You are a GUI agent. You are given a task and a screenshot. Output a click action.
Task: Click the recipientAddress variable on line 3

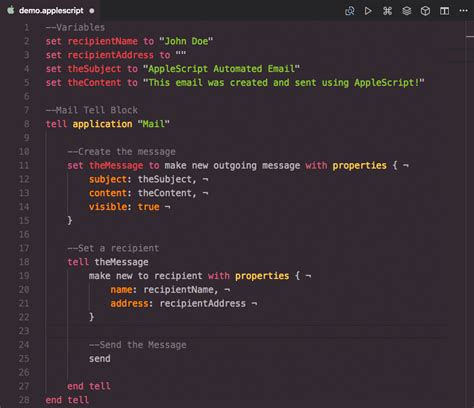pyautogui.click(x=110, y=55)
